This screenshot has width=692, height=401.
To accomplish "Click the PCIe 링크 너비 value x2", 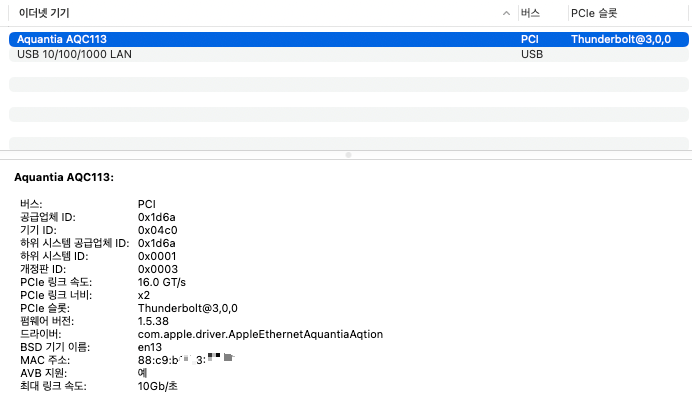I will 144,295.
